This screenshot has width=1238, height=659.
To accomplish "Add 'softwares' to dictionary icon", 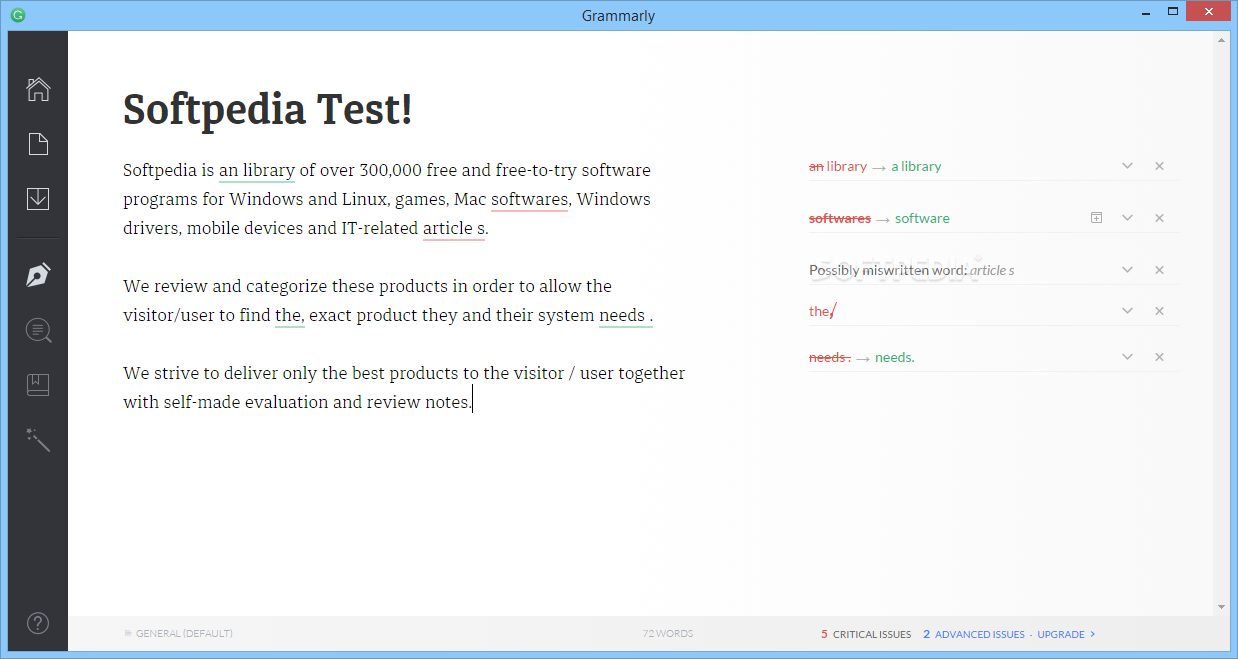I will pos(1096,218).
